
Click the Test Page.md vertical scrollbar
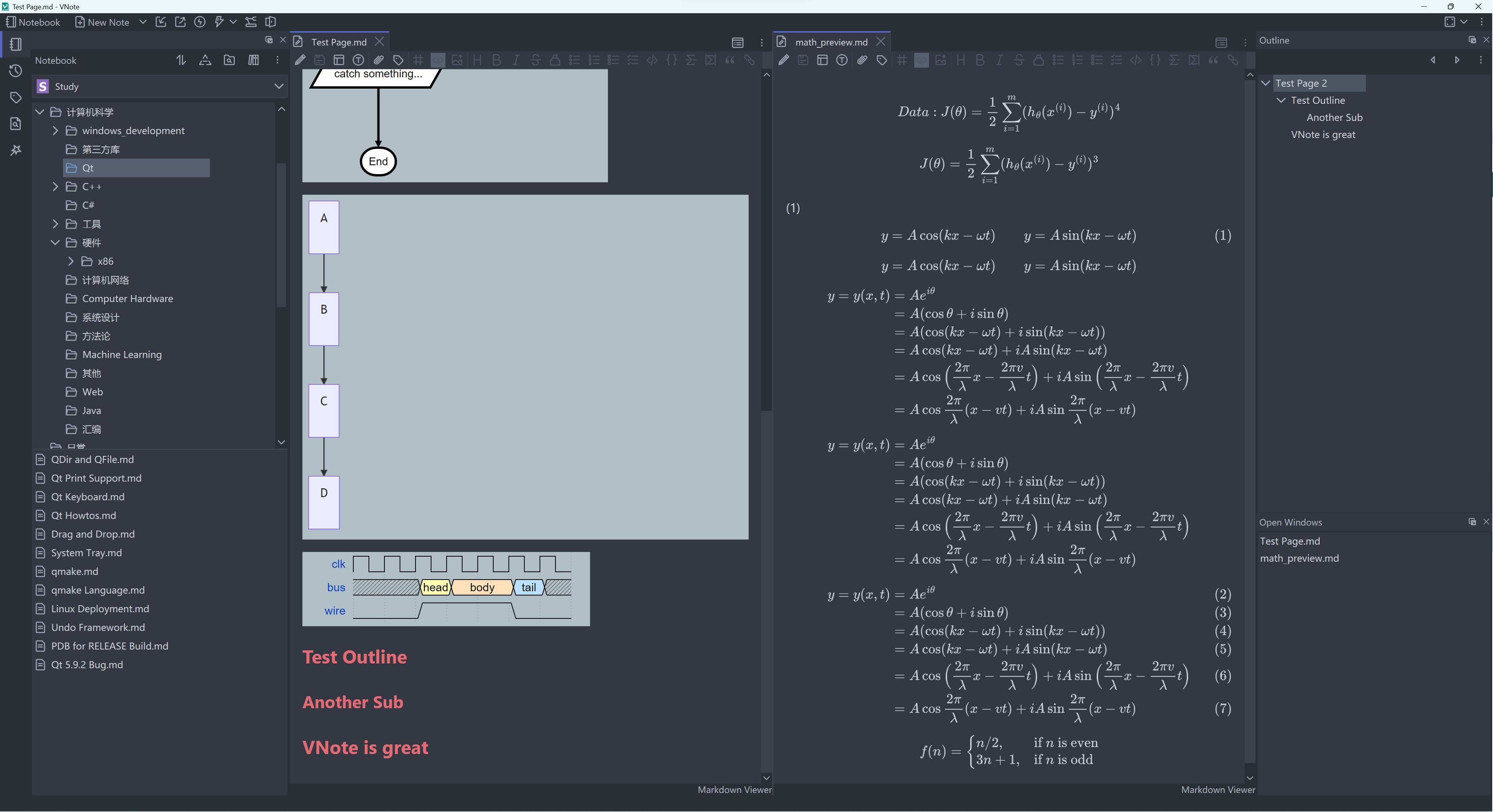(766, 243)
